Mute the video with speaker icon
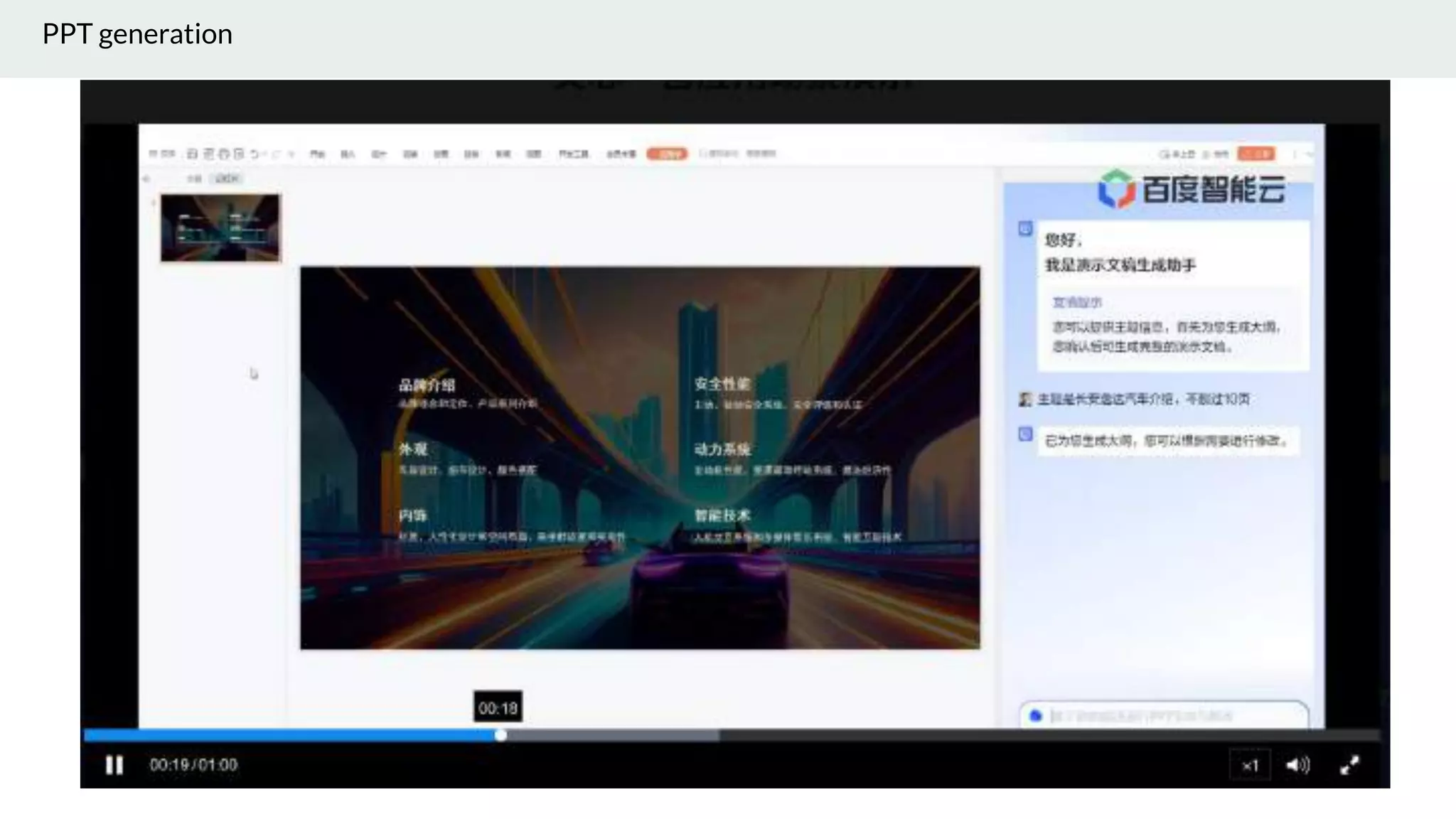Screen dimensions: 1456x819 pos(1297,765)
